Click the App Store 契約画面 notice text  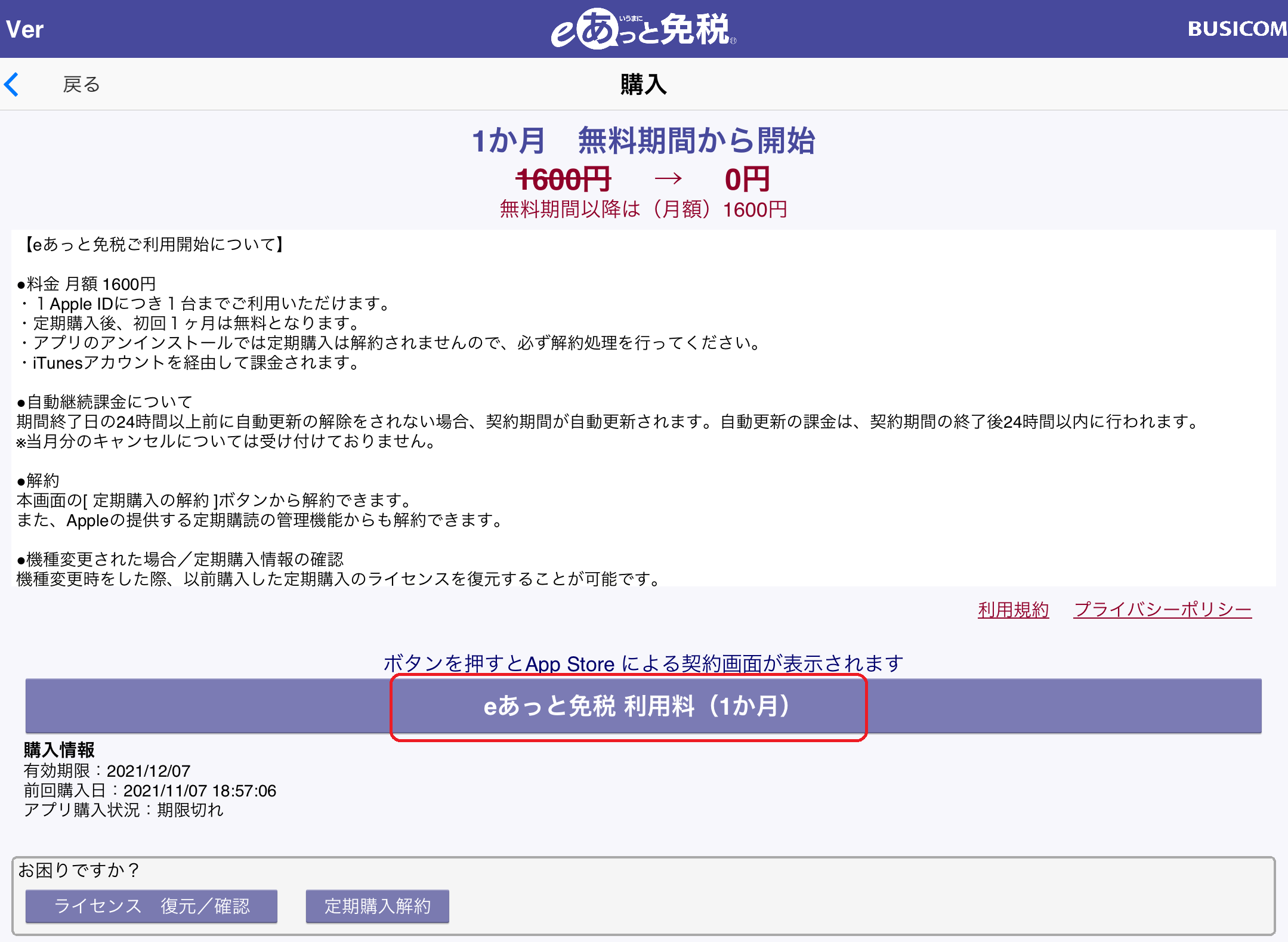[643, 663]
